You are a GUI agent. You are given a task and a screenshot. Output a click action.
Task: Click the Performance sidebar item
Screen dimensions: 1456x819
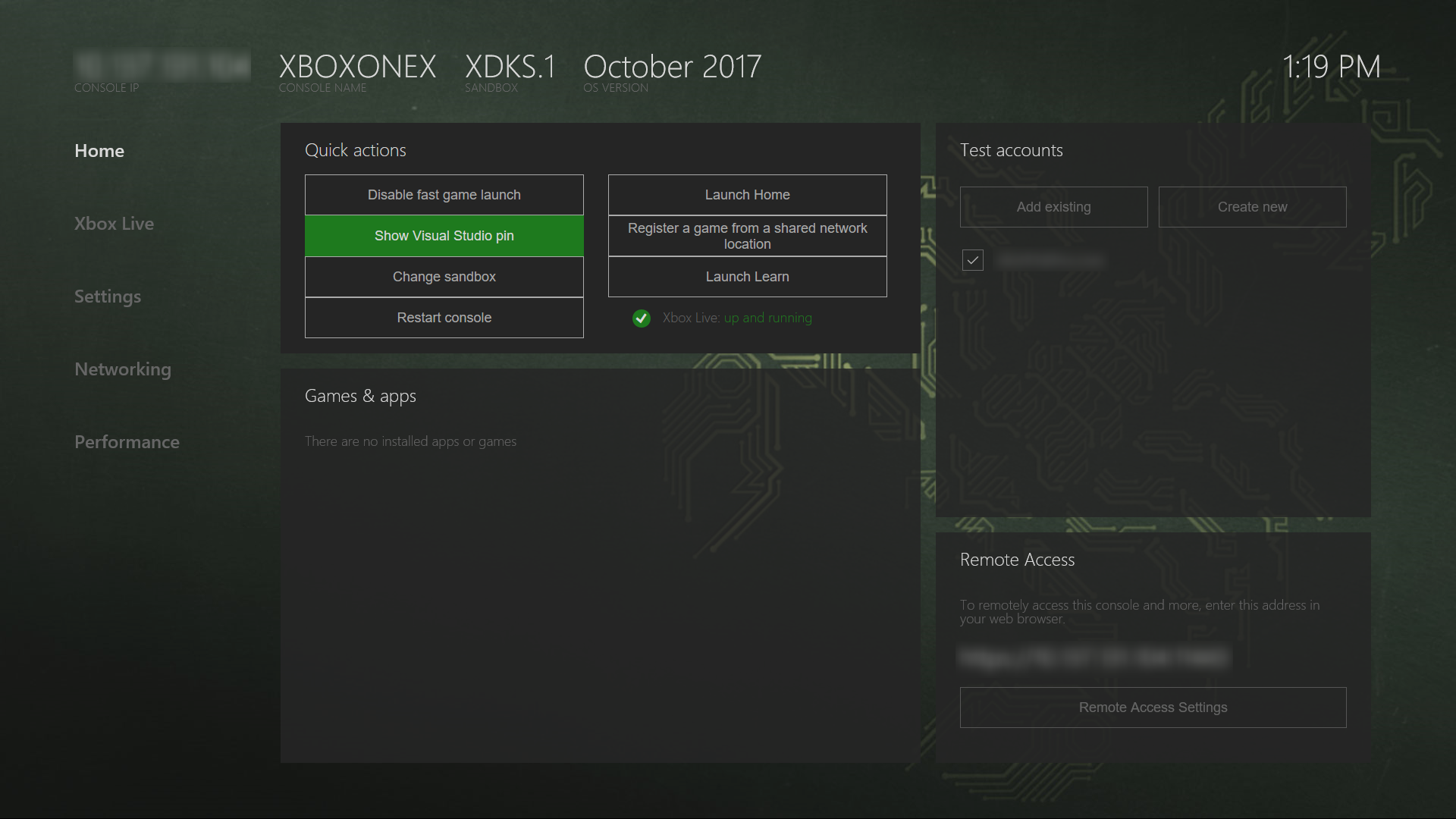[127, 441]
